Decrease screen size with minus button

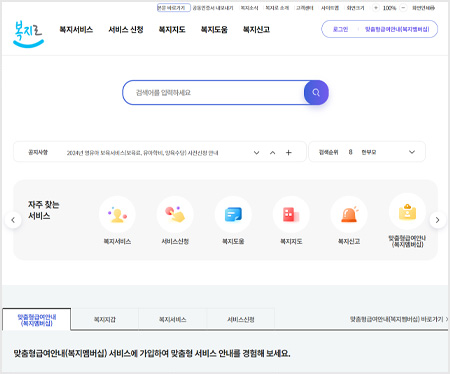[403, 8]
